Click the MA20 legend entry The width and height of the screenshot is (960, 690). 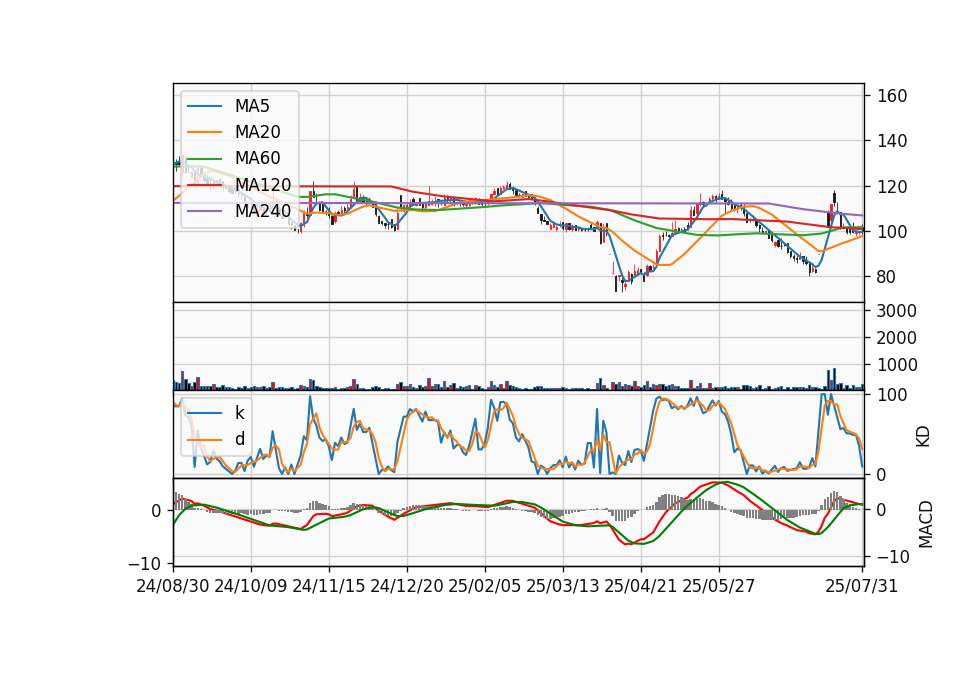pyautogui.click(x=233, y=132)
